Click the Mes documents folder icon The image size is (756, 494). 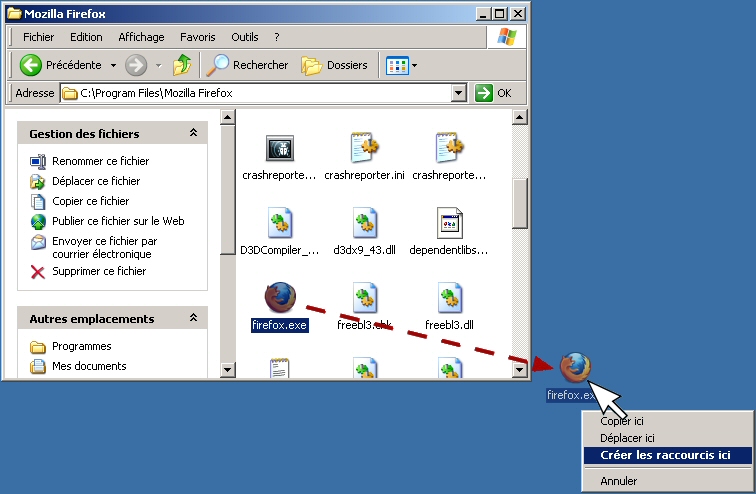click(x=38, y=366)
